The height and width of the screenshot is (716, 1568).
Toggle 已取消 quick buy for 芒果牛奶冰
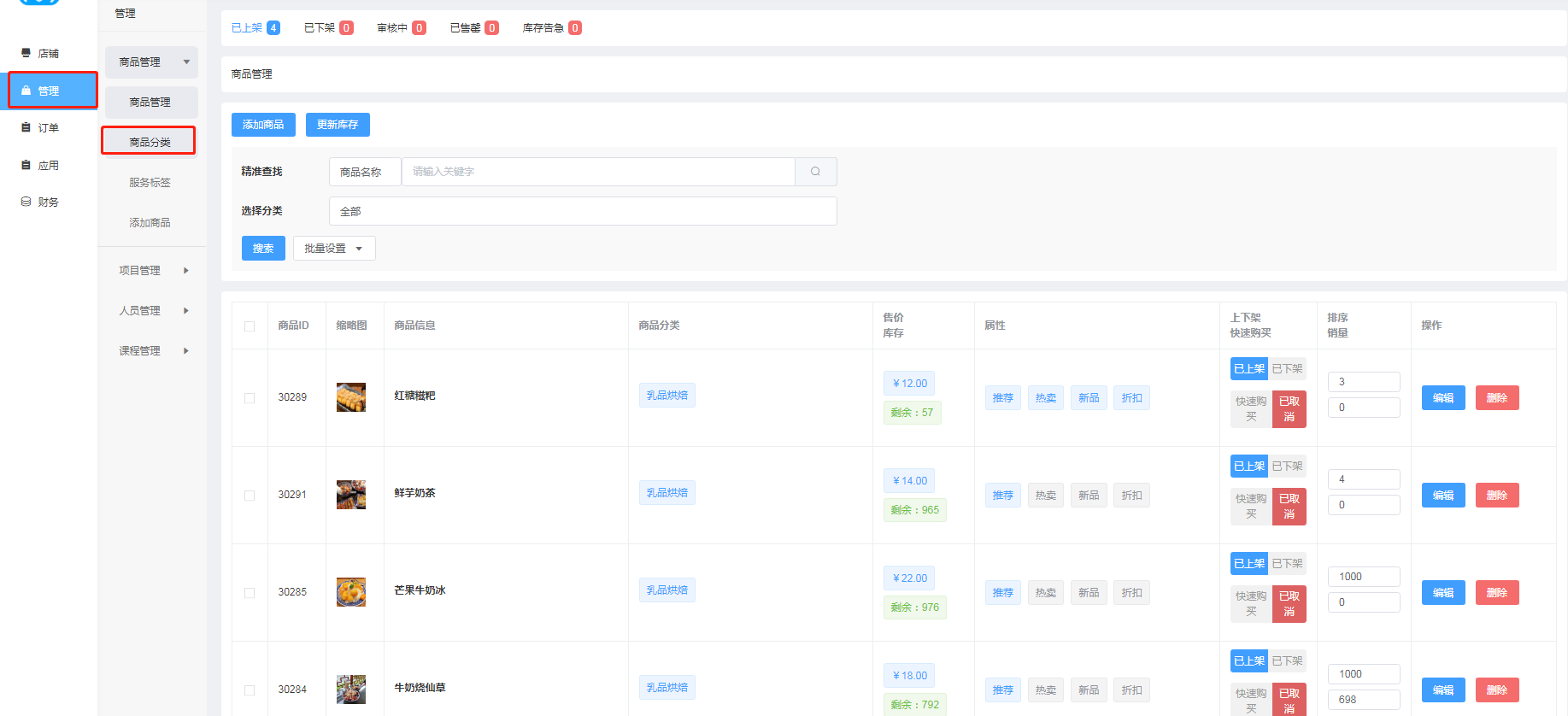click(x=1289, y=604)
